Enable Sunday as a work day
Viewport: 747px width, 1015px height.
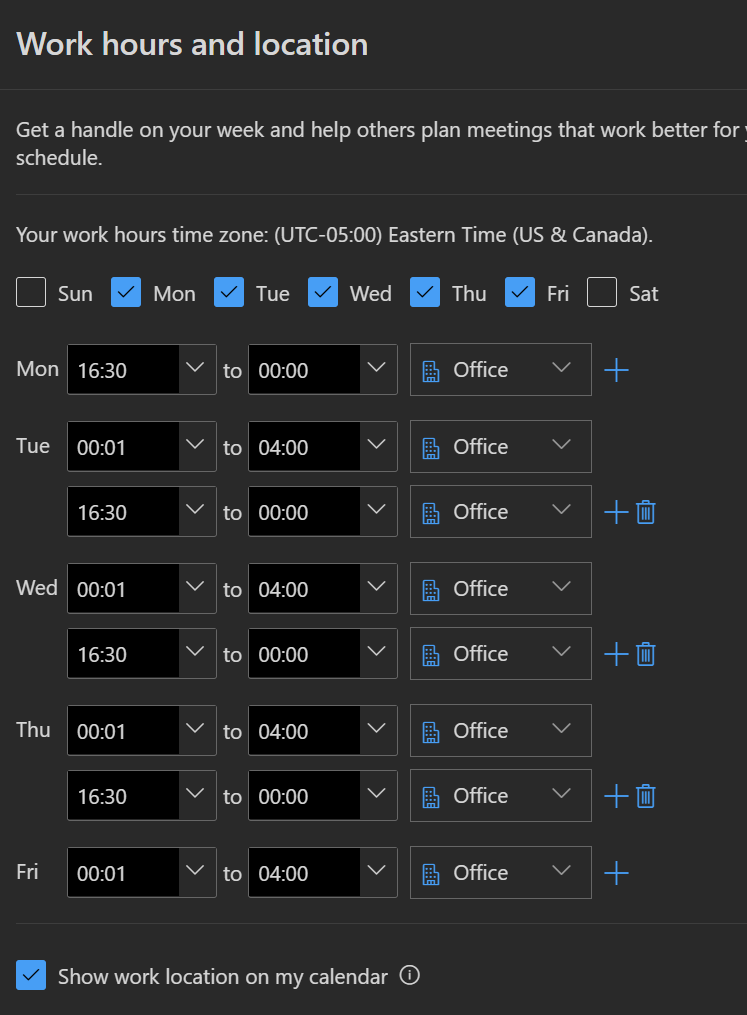[31, 292]
